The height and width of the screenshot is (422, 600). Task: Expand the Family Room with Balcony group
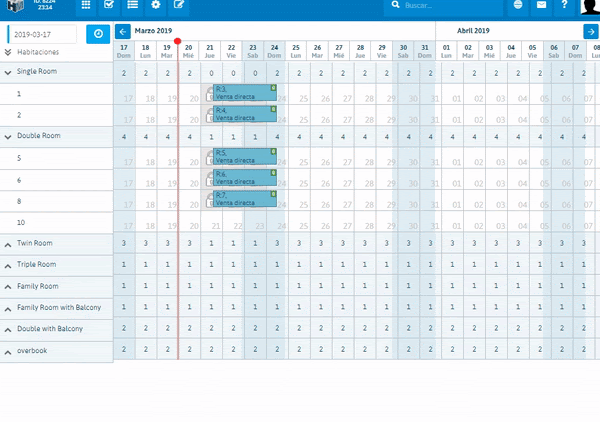pyautogui.click(x=8, y=307)
